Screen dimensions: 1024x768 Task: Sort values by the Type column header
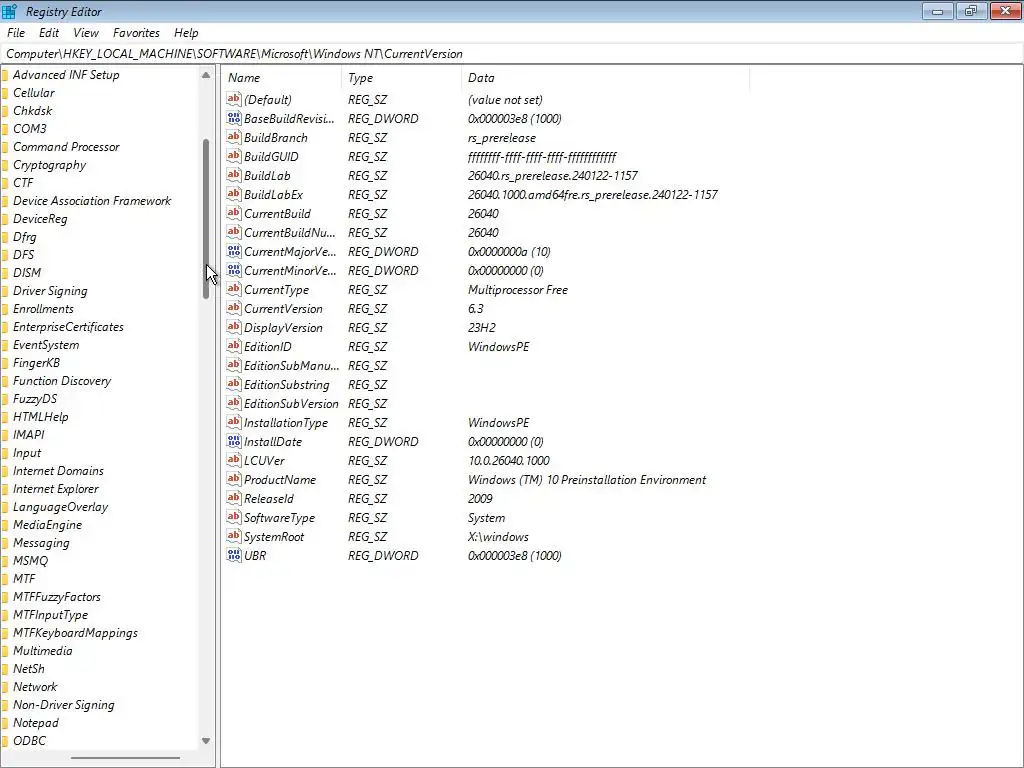[401, 78]
